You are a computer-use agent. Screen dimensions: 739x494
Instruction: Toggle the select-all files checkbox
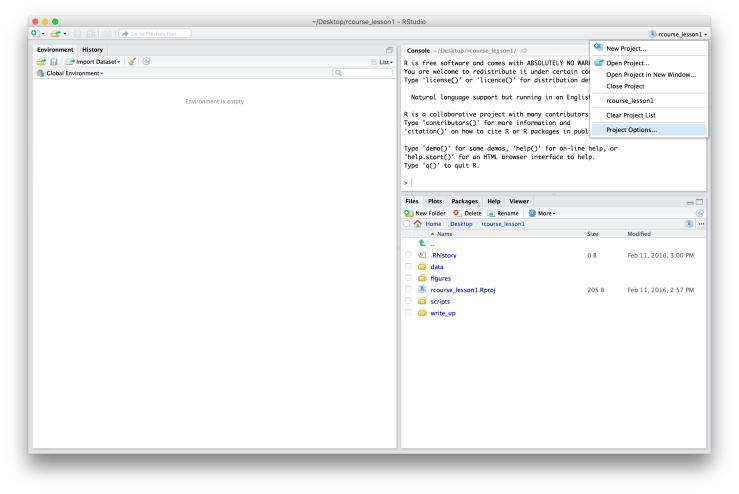click(x=407, y=224)
